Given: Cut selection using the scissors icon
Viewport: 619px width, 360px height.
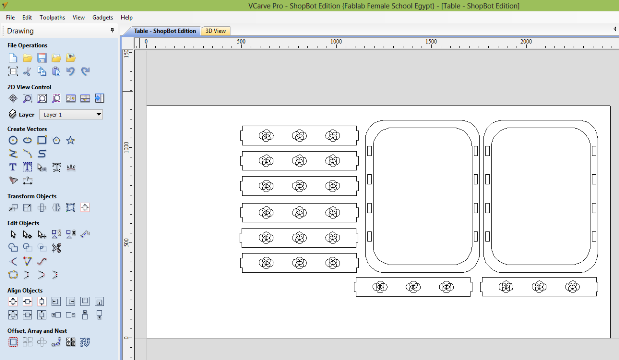Looking at the screenshot, I should [27, 71].
